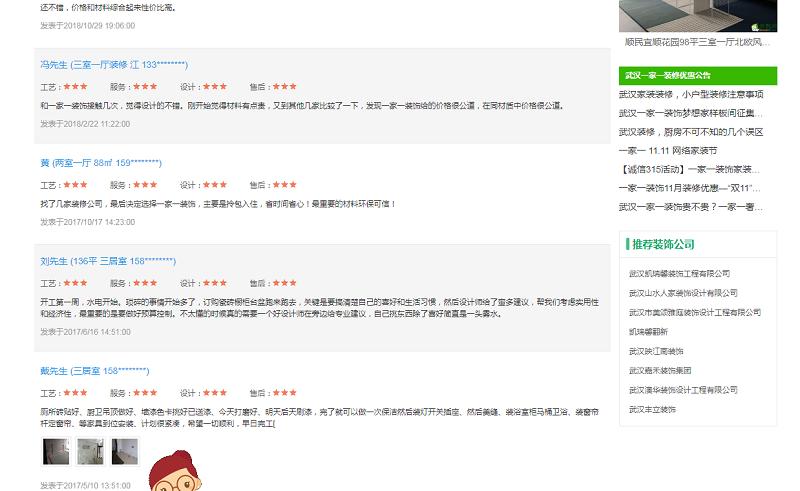The width and height of the screenshot is (800, 491).
Task: Open article 武汉家装装修，小户型装修注意事项
Action: click(691, 94)
